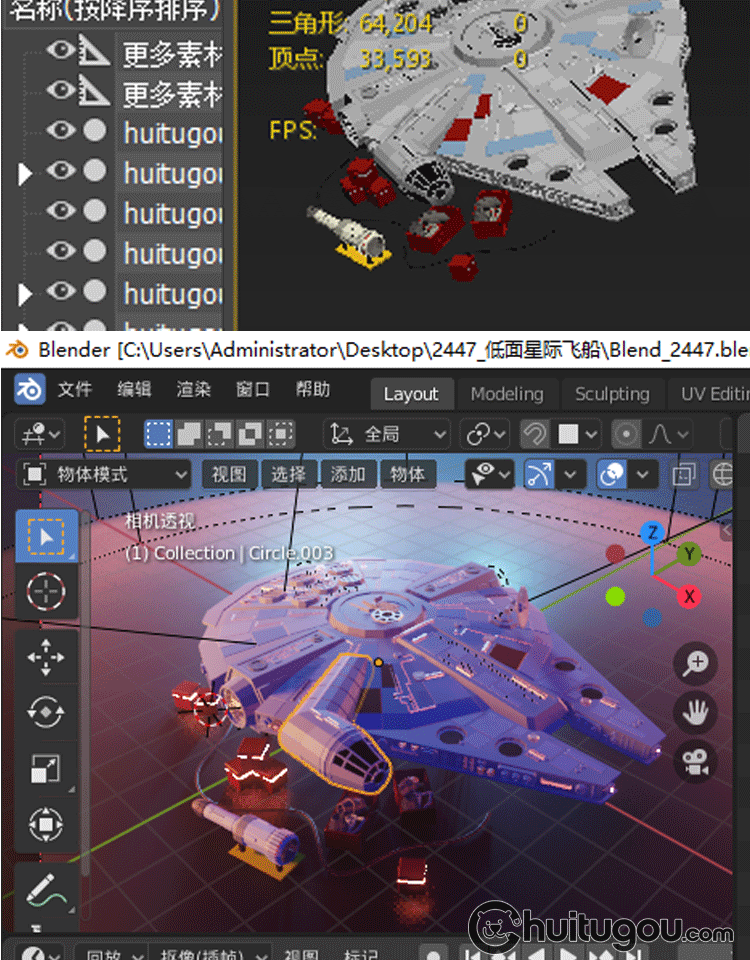Toggle X-ray display button
The image size is (750, 960).
[x=684, y=474]
